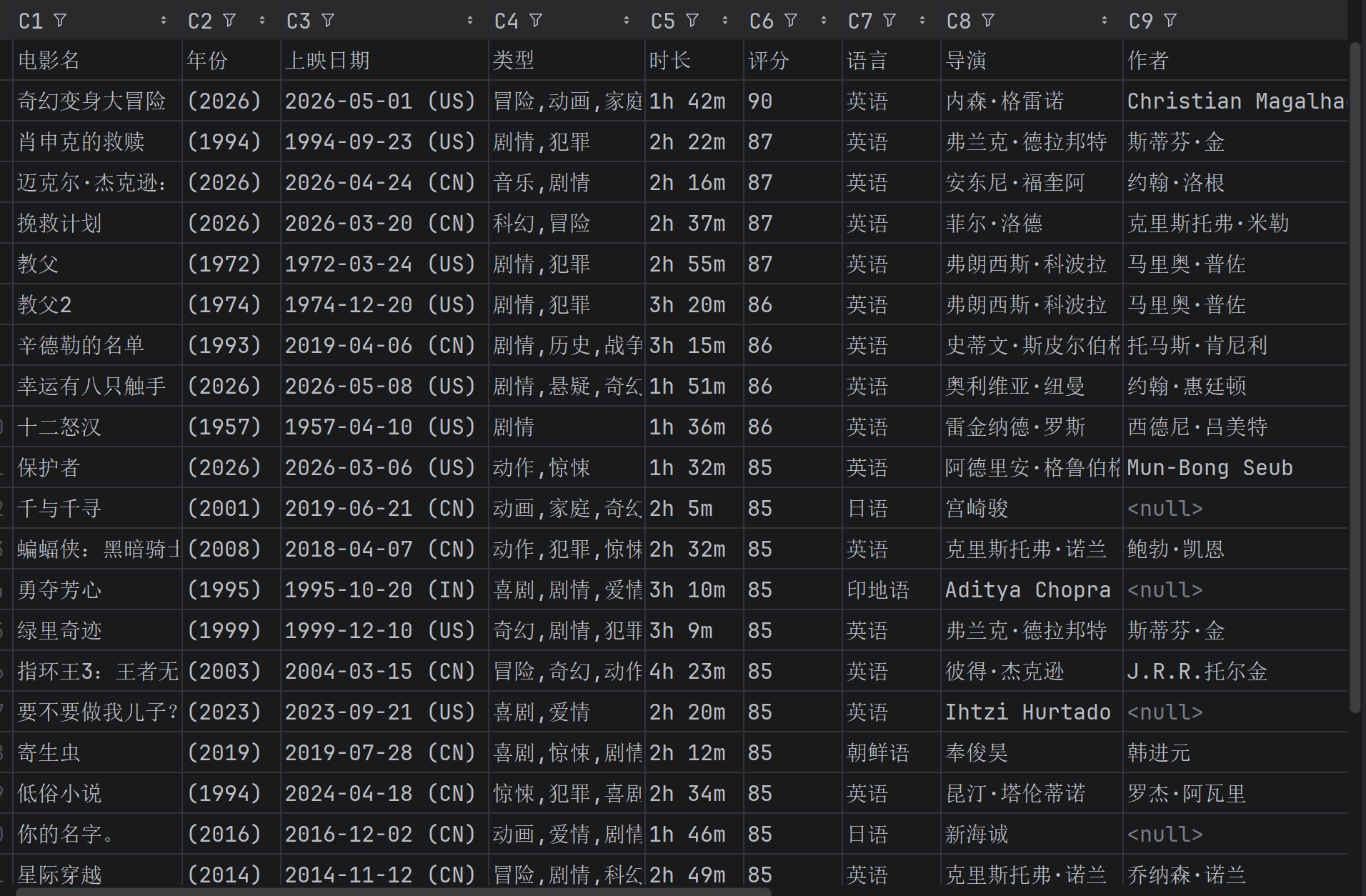Select cell '低俗小说'

click(x=98, y=793)
